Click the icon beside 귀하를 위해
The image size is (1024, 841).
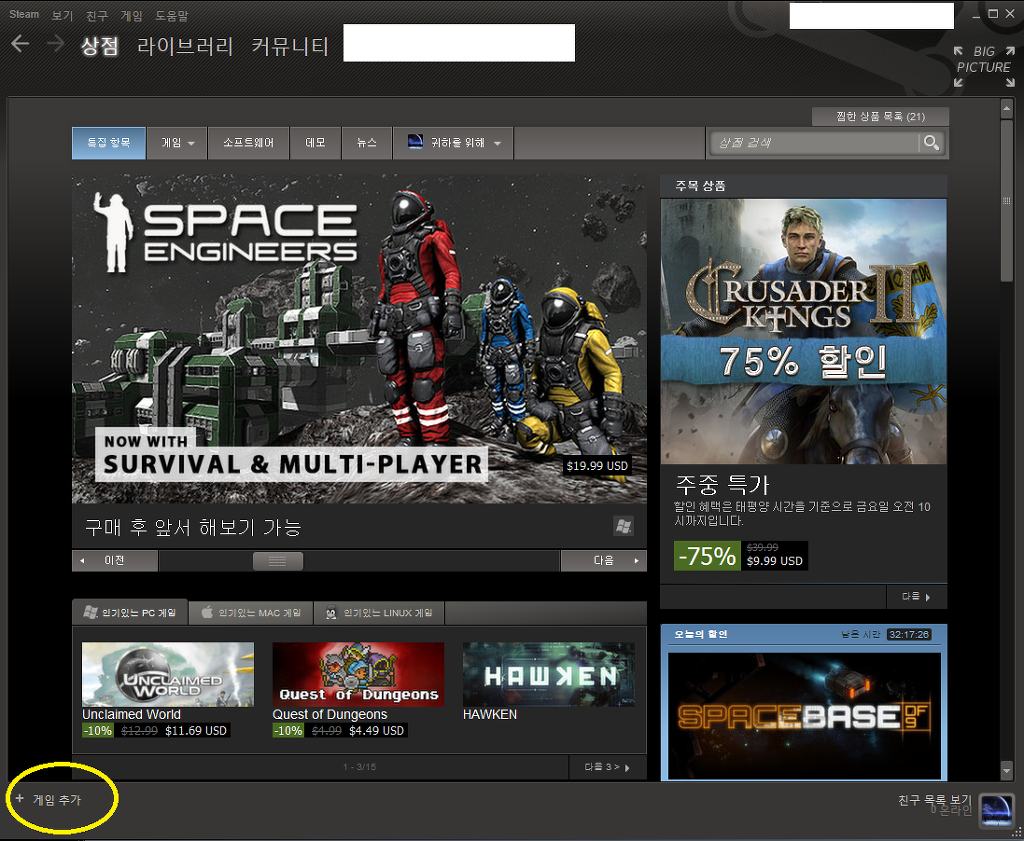[415, 142]
